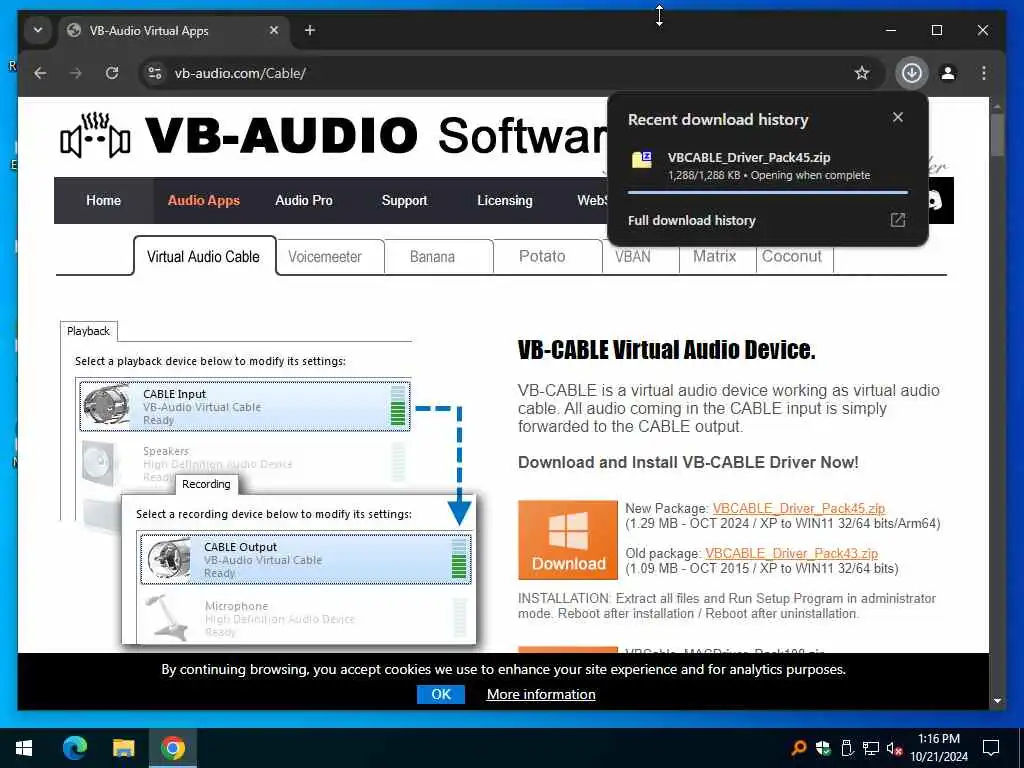Open the Audio Apps menu
This screenshot has height=768, width=1024.
click(x=204, y=200)
